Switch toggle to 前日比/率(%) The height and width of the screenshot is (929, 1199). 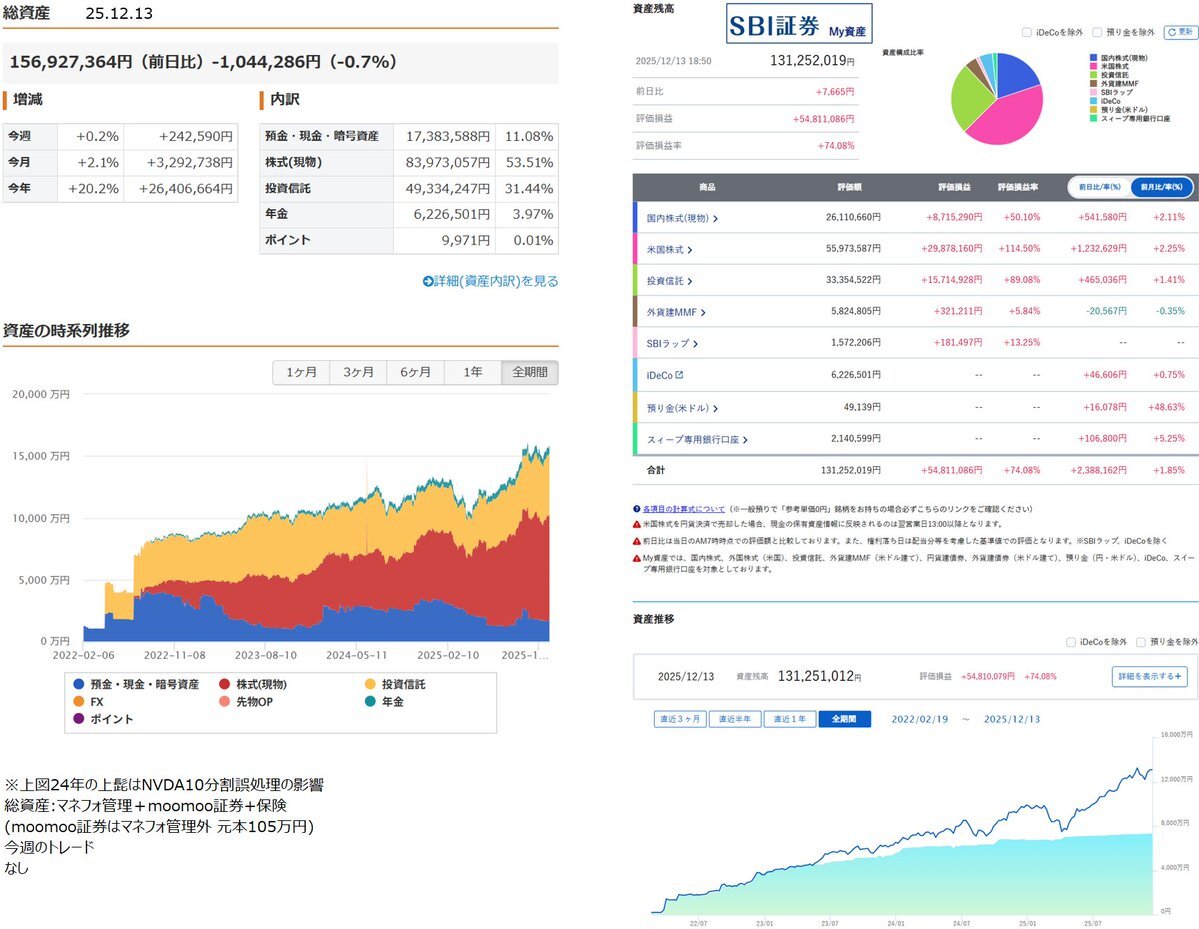coord(1100,187)
